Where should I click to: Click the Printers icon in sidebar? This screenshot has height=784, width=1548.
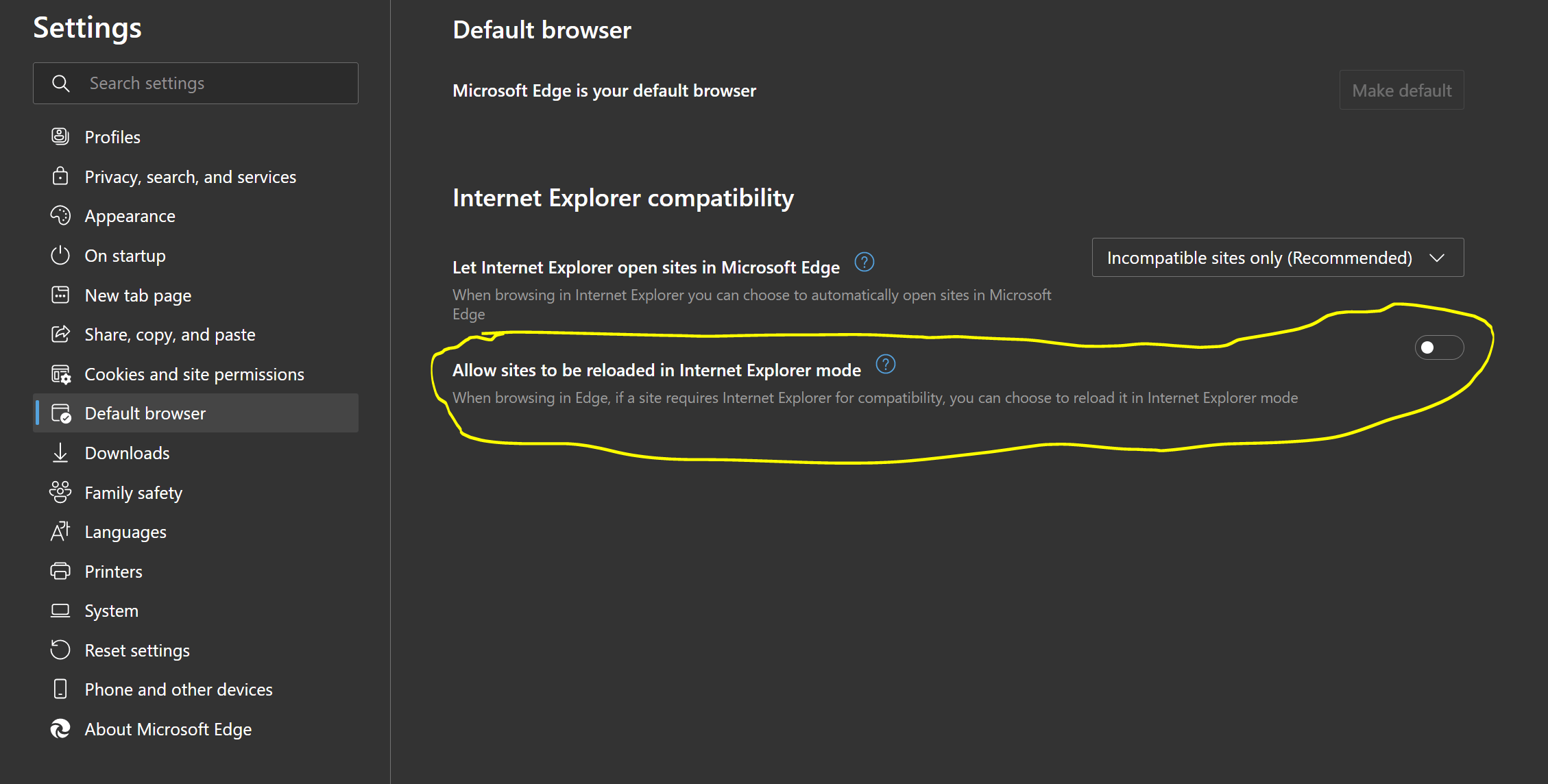tap(60, 571)
